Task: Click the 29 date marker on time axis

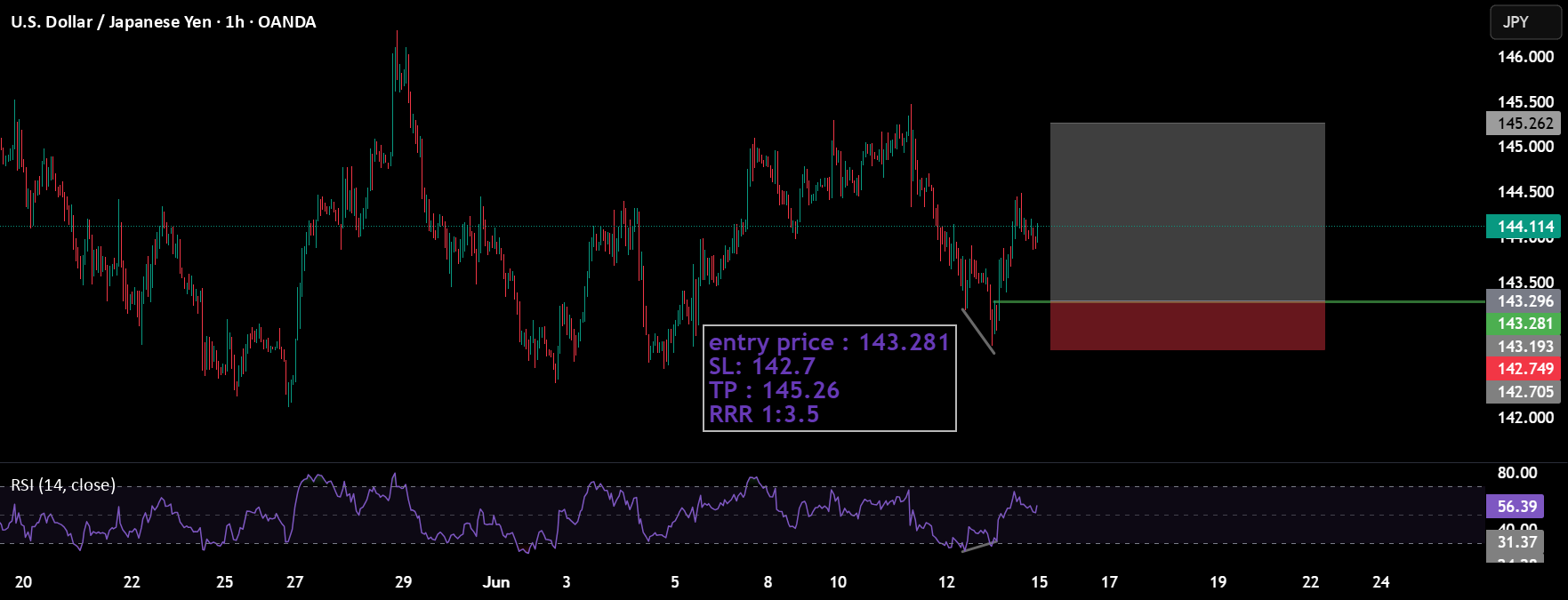Action: 403,582
